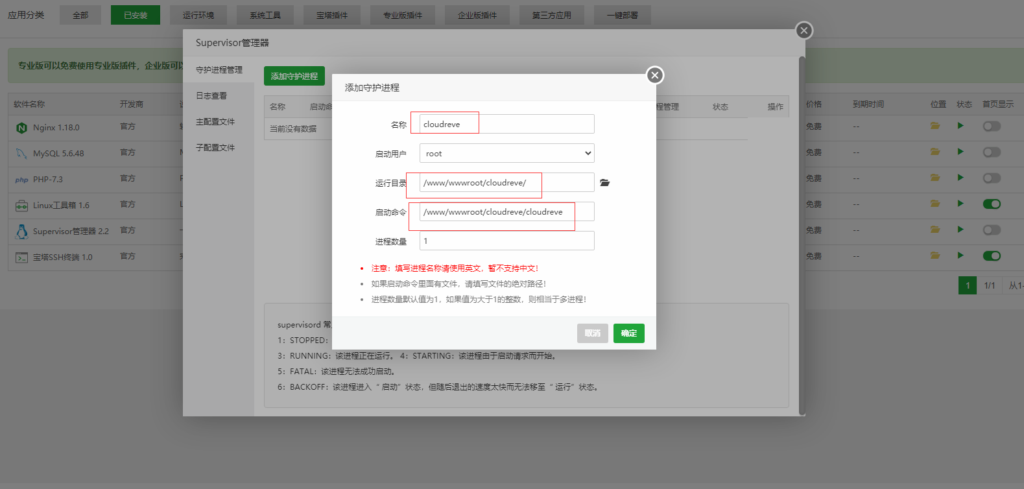Image resolution: width=1024 pixels, height=489 pixels.
Task: Open the 宝塔SSH终端 row location folder
Action: (x=935, y=255)
